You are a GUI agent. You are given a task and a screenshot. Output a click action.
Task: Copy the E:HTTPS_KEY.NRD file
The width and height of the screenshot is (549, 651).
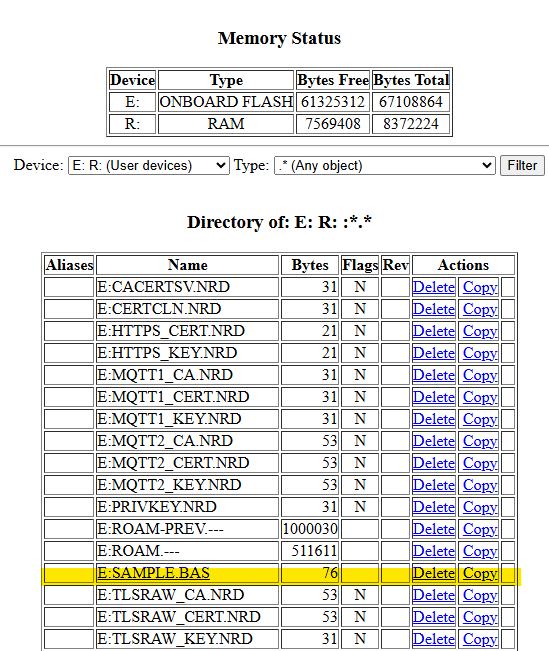click(x=480, y=353)
